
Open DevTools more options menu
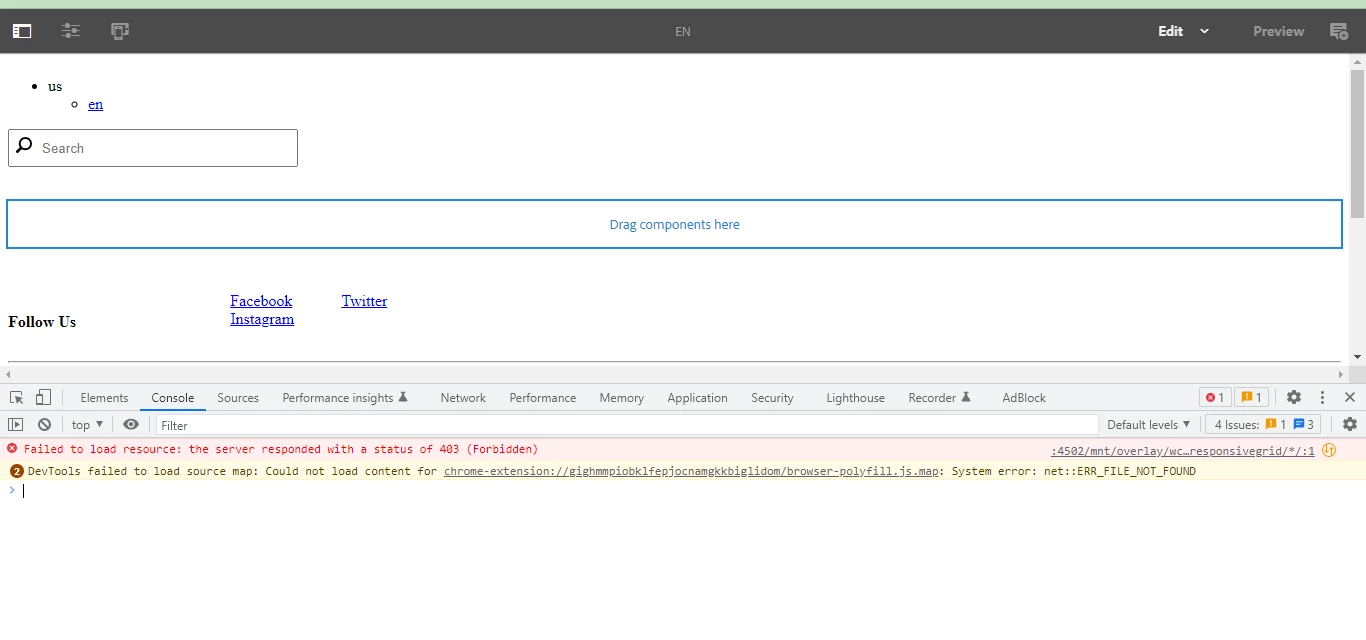click(x=1322, y=397)
